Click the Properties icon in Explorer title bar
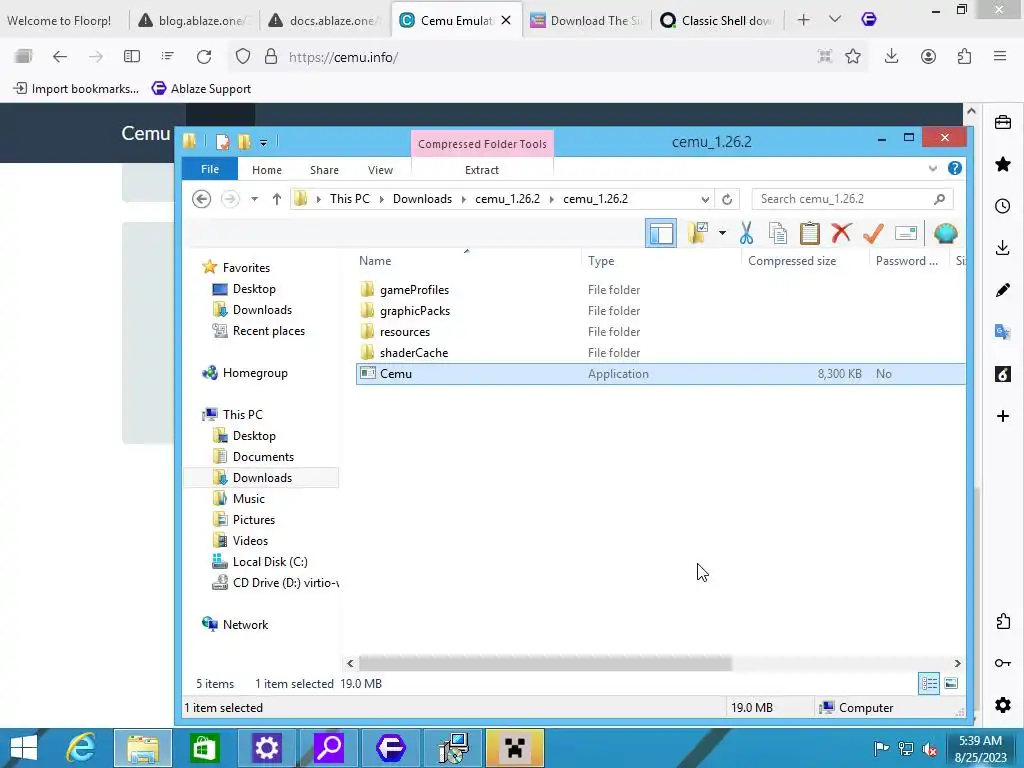This screenshot has height=768, width=1024. pos(222,141)
